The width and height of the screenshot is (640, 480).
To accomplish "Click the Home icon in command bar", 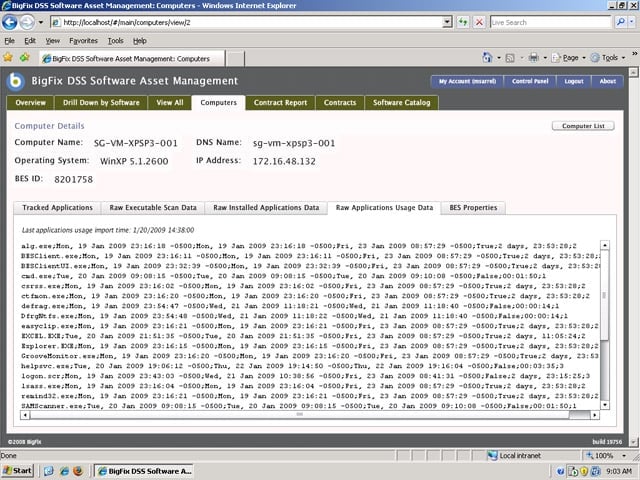I will point(487,58).
